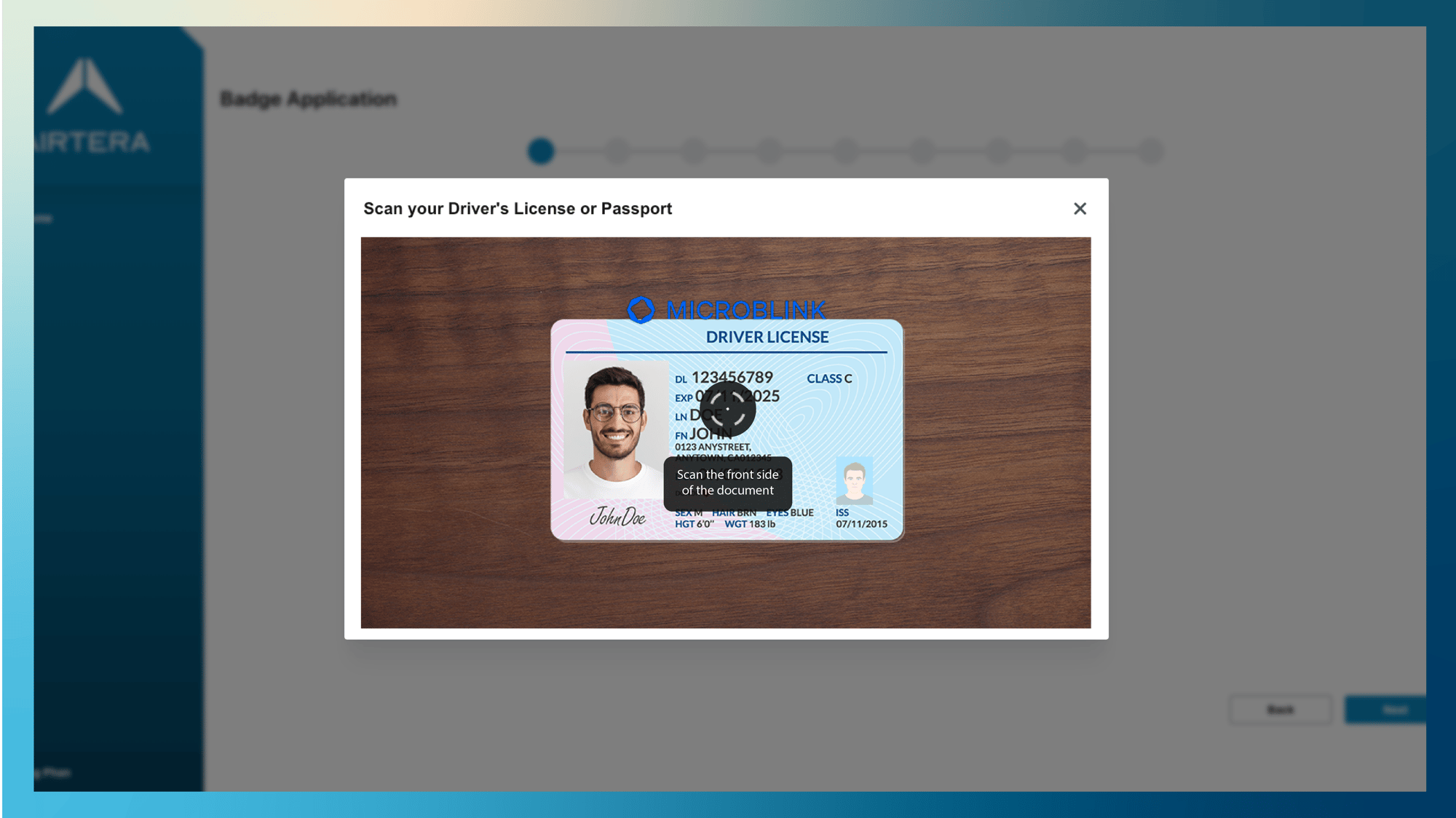Select the last progress step dot
Image resolution: width=1456 pixels, height=818 pixels.
click(1150, 151)
